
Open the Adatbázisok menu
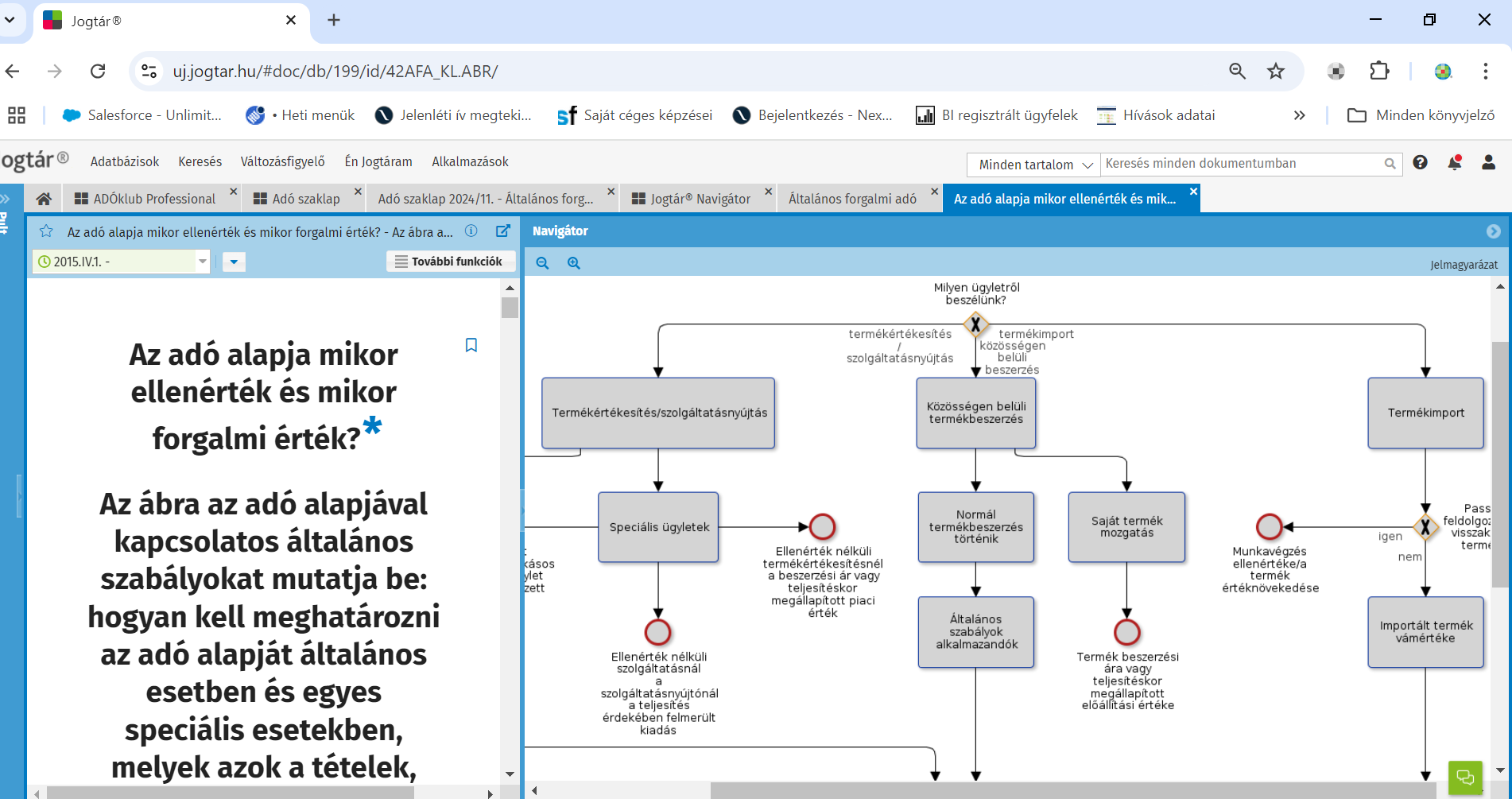click(125, 161)
